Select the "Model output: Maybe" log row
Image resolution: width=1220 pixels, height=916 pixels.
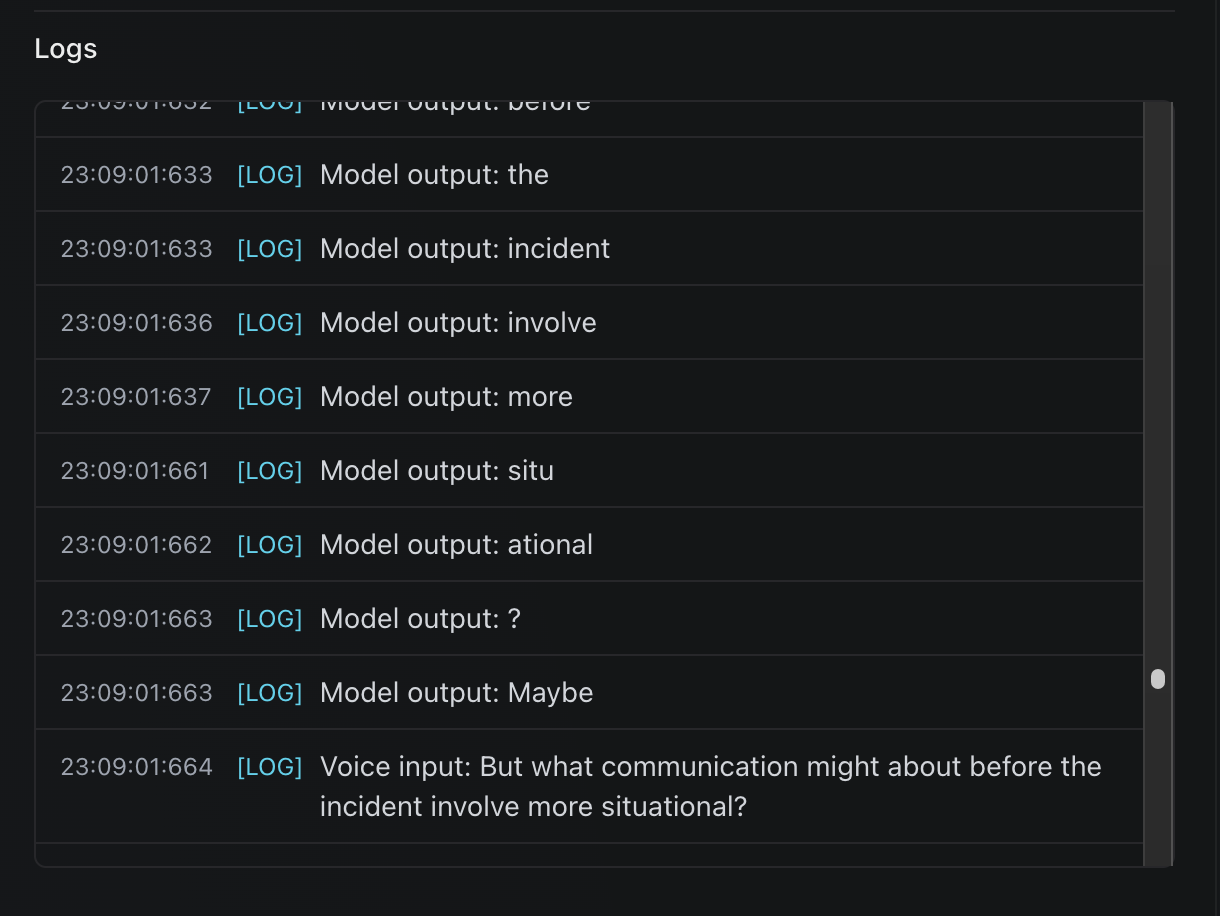[590, 692]
